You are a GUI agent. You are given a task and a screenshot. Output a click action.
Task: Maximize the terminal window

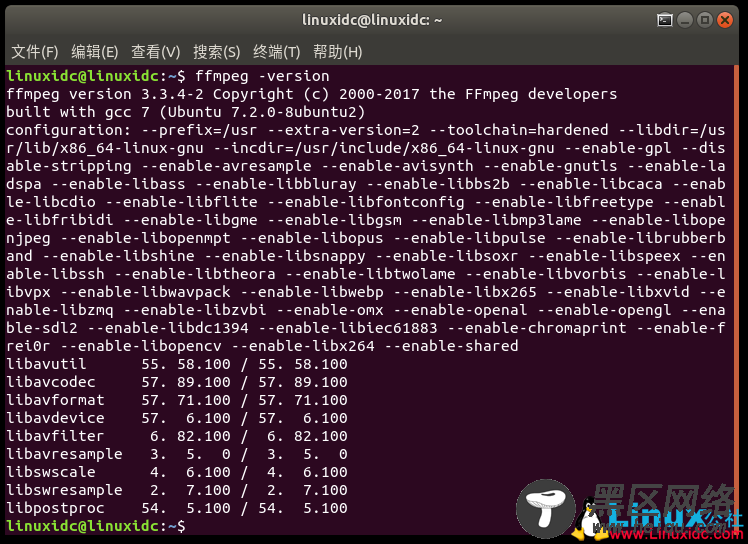705,20
